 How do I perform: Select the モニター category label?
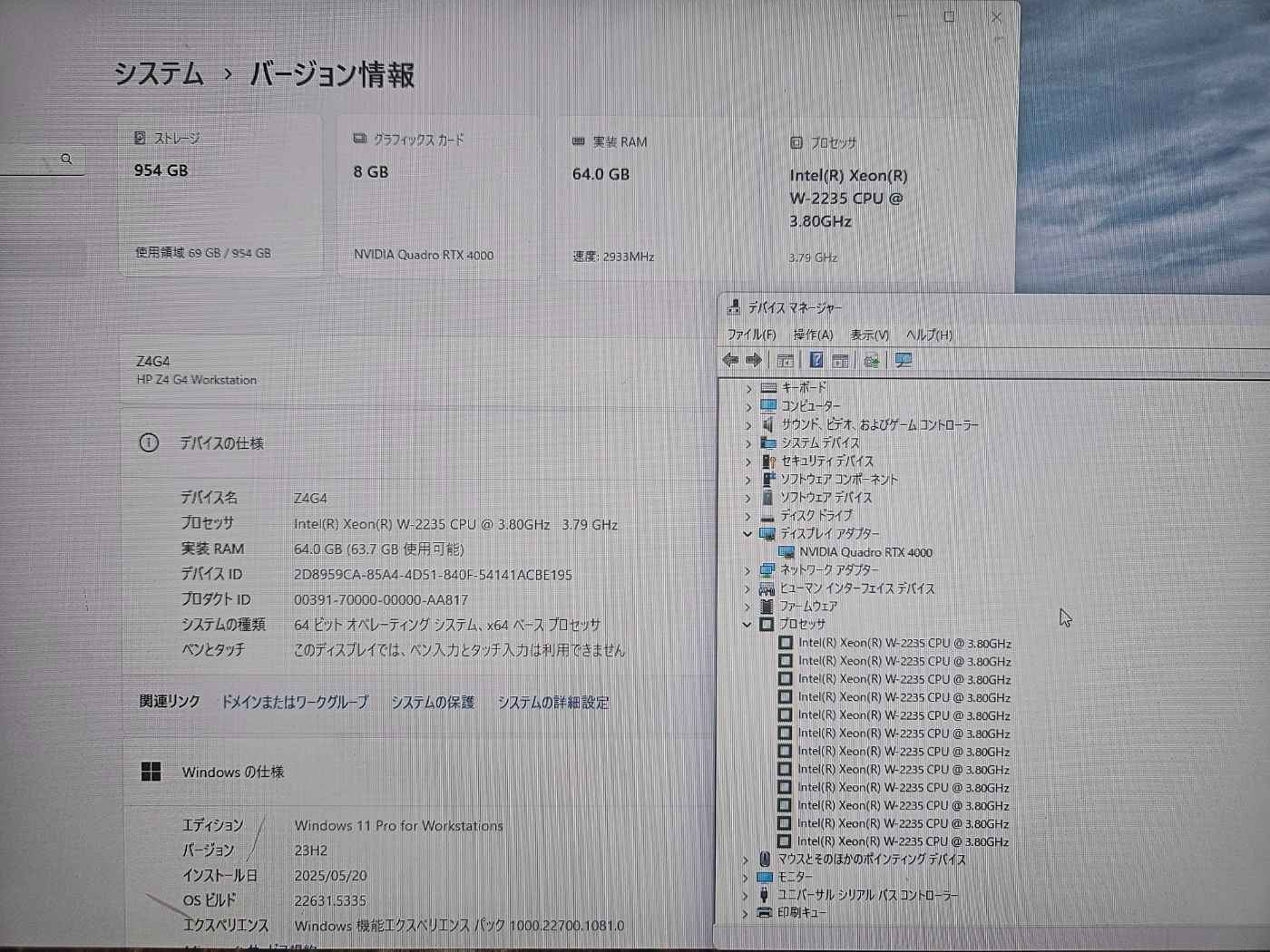coord(795,877)
